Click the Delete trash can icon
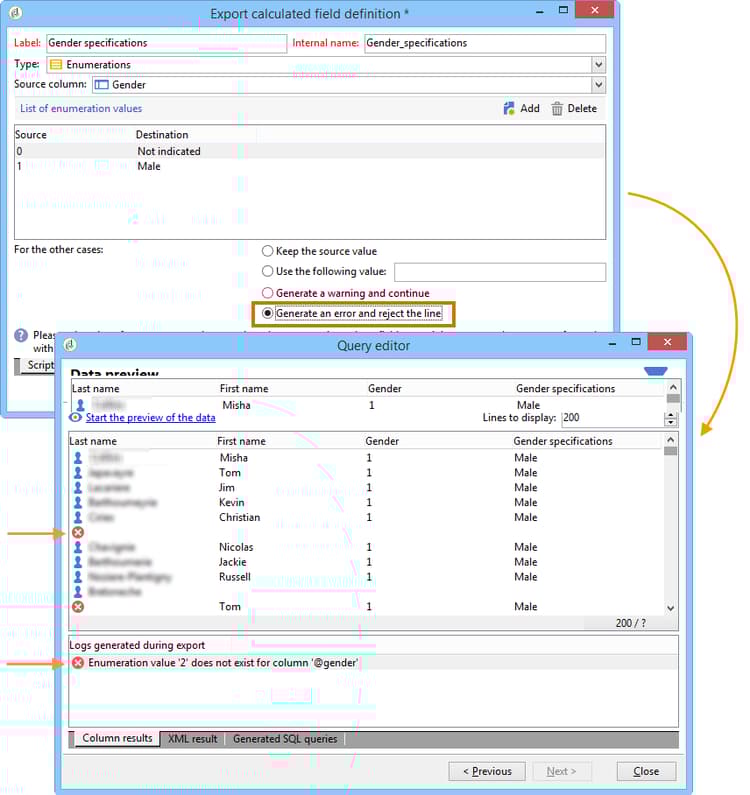Viewport: 750px width, 795px height. [557, 109]
